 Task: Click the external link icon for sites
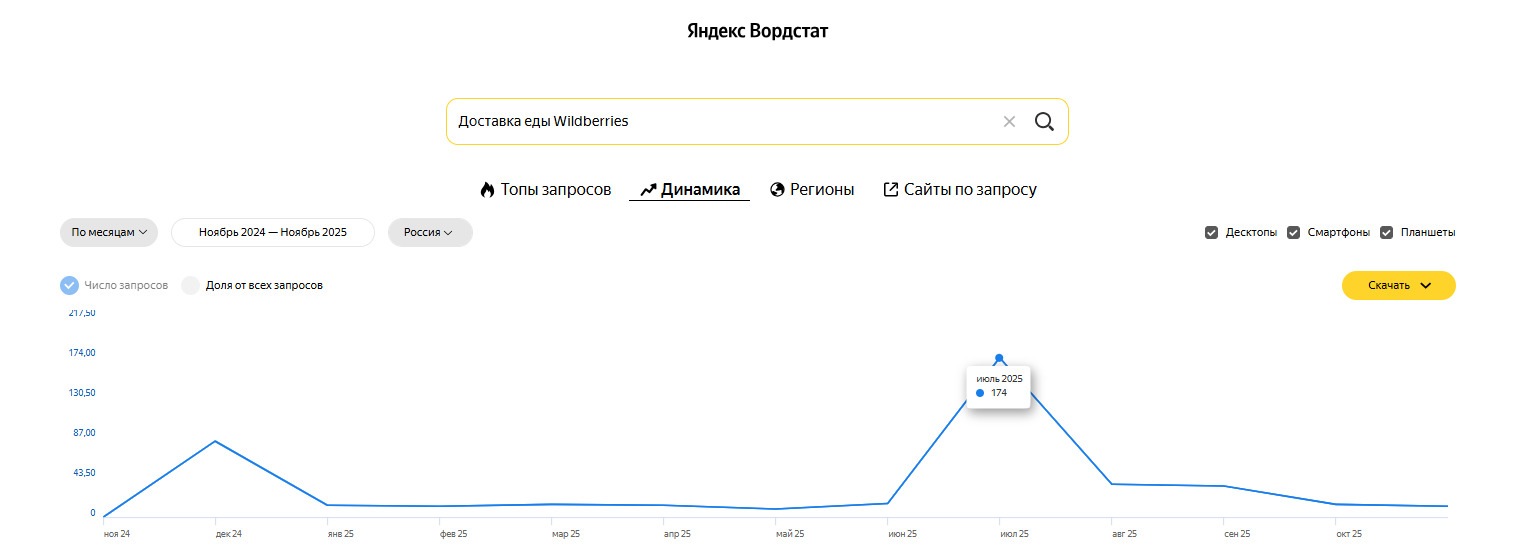click(x=891, y=190)
